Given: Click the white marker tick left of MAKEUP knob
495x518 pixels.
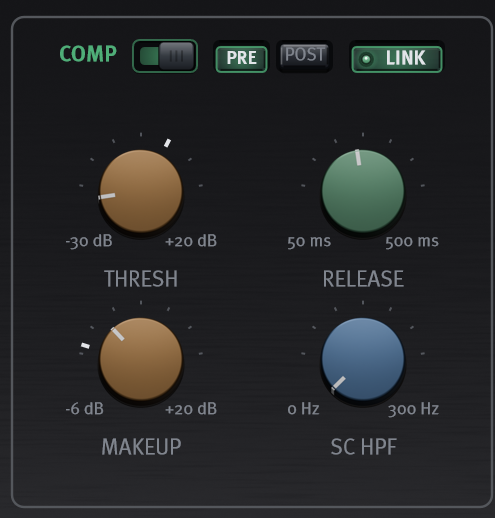Looking at the screenshot, I should point(85,346).
